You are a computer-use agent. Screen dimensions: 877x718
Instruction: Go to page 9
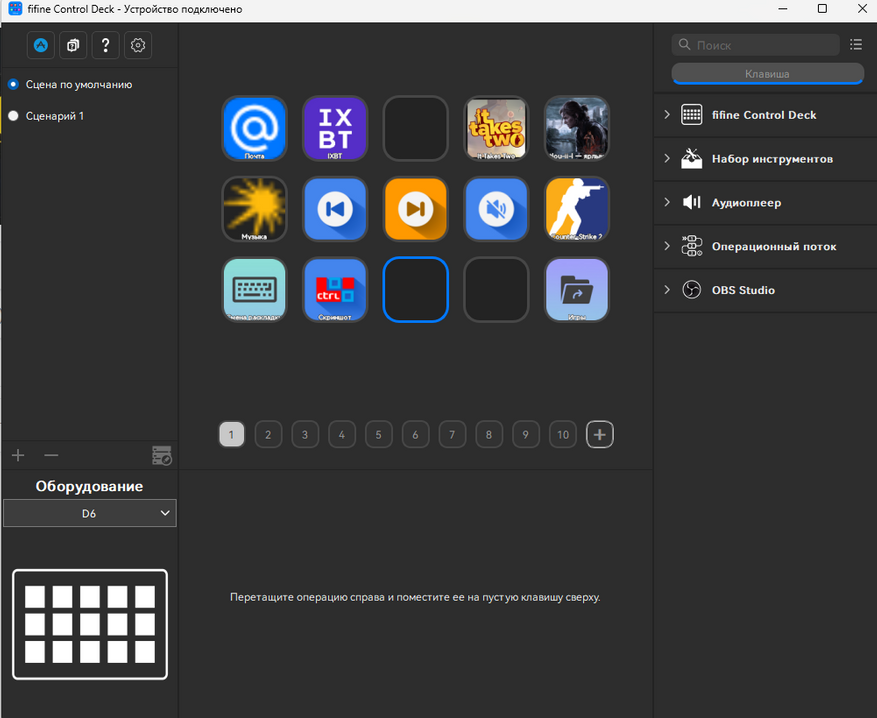[x=526, y=434]
